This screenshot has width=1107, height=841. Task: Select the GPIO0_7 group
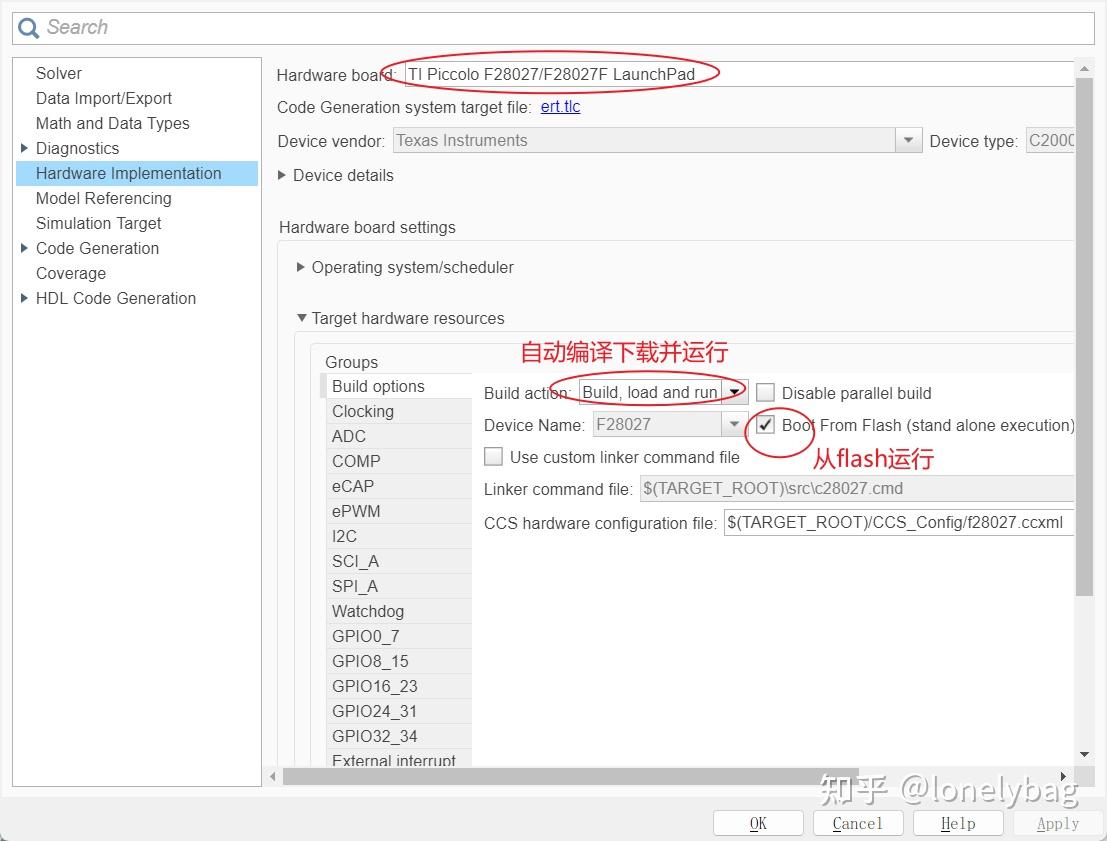tap(398, 636)
